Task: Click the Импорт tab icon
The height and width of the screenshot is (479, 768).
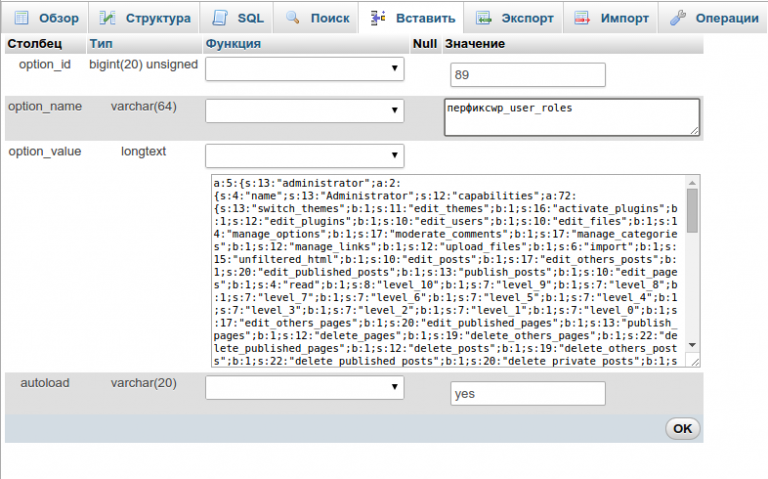Action: coord(582,18)
